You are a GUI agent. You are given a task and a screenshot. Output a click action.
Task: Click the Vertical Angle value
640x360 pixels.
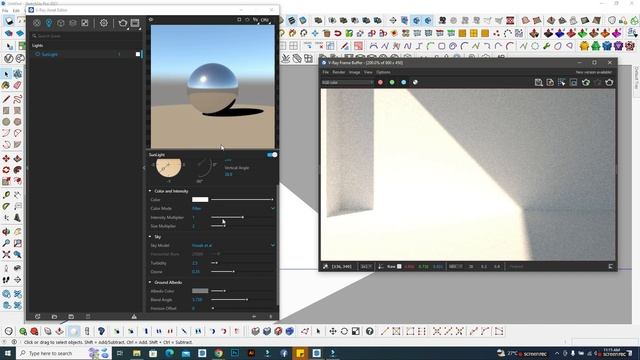pyautogui.click(x=229, y=174)
